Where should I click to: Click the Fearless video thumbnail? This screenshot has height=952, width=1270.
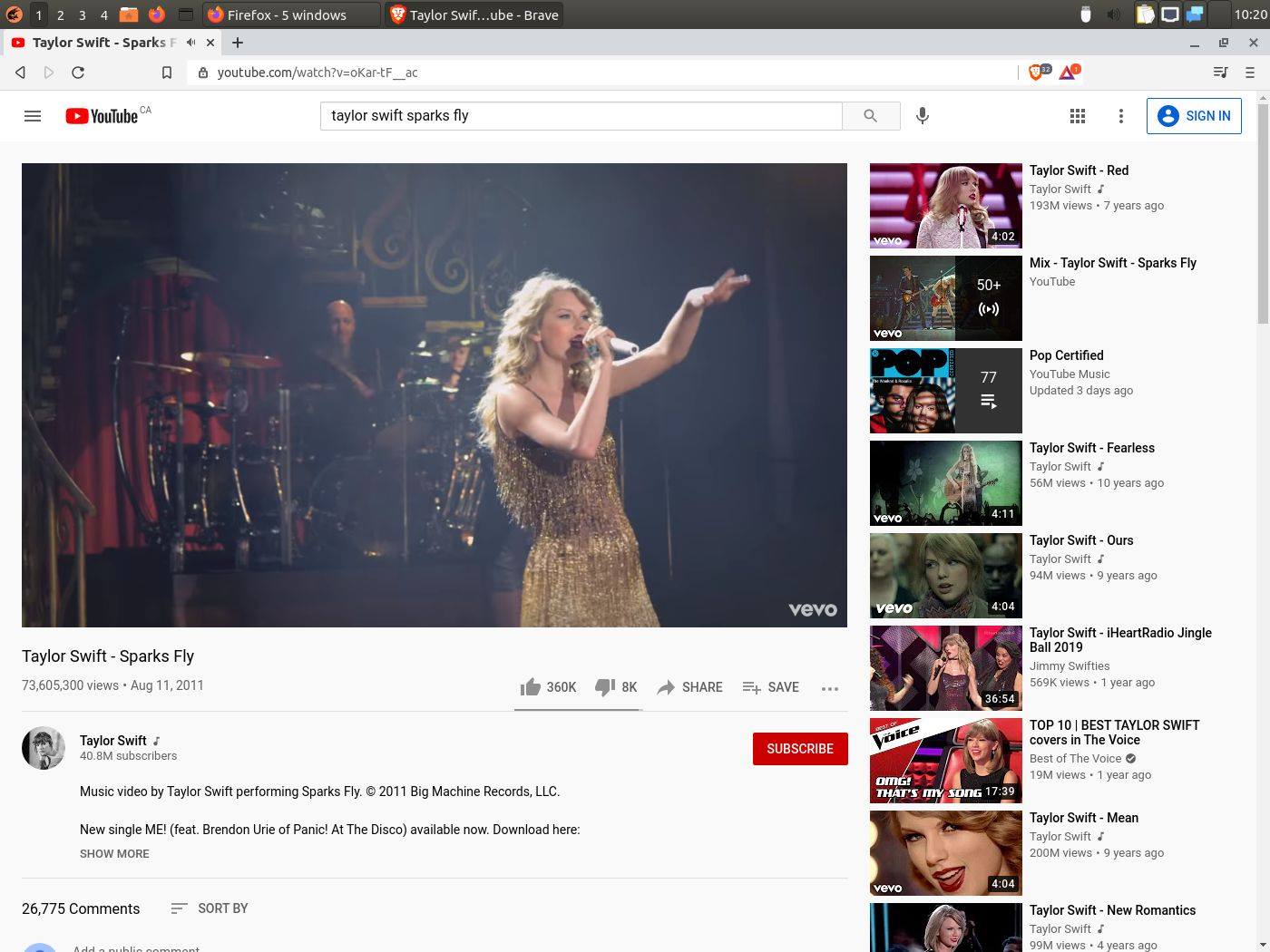click(x=946, y=483)
